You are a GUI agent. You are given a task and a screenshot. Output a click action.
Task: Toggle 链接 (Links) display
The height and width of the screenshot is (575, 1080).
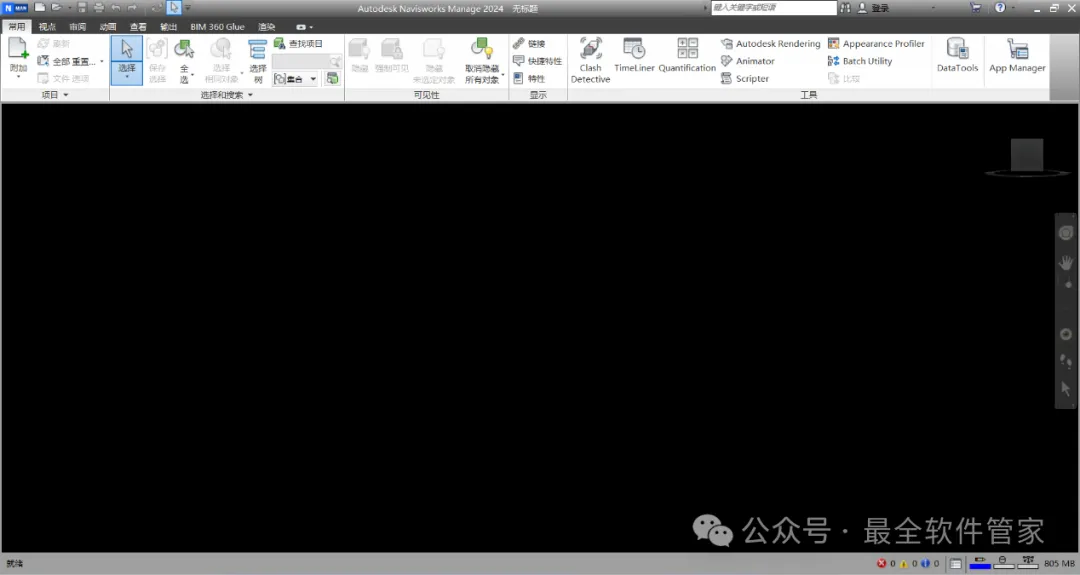(529, 43)
